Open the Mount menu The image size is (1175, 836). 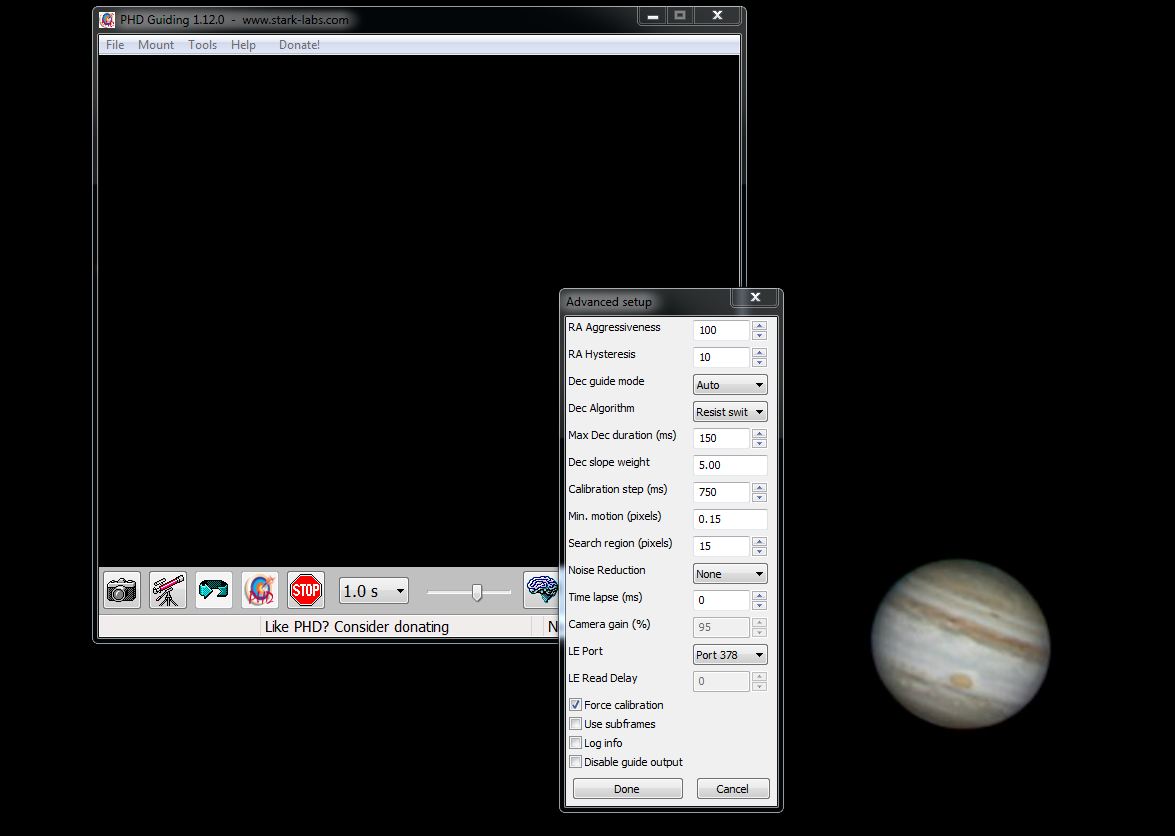[156, 45]
